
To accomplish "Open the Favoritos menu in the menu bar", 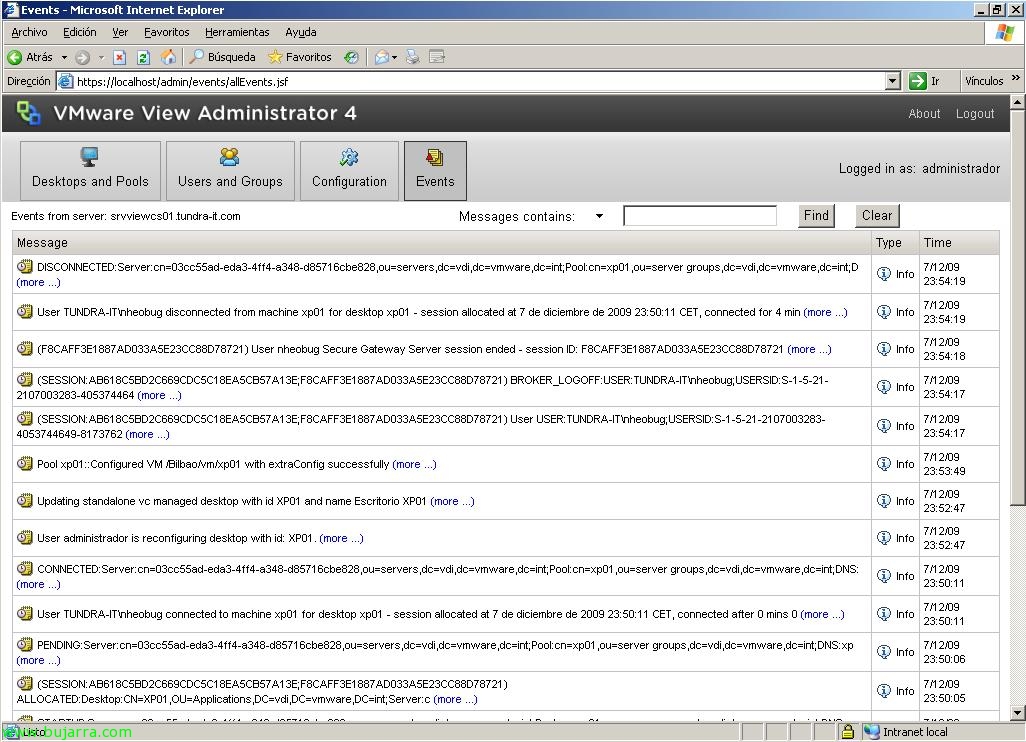I will (166, 32).
